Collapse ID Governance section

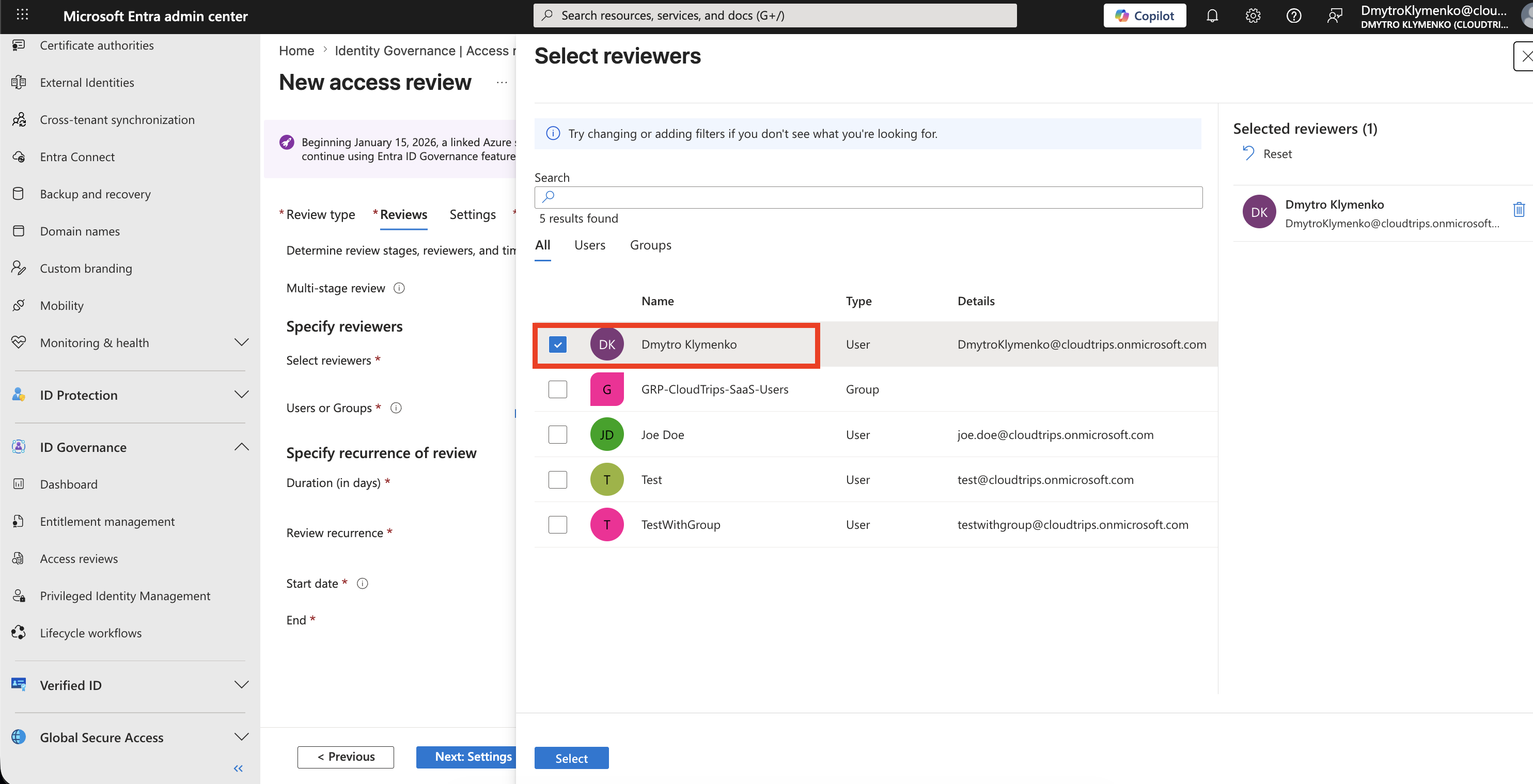tap(241, 447)
